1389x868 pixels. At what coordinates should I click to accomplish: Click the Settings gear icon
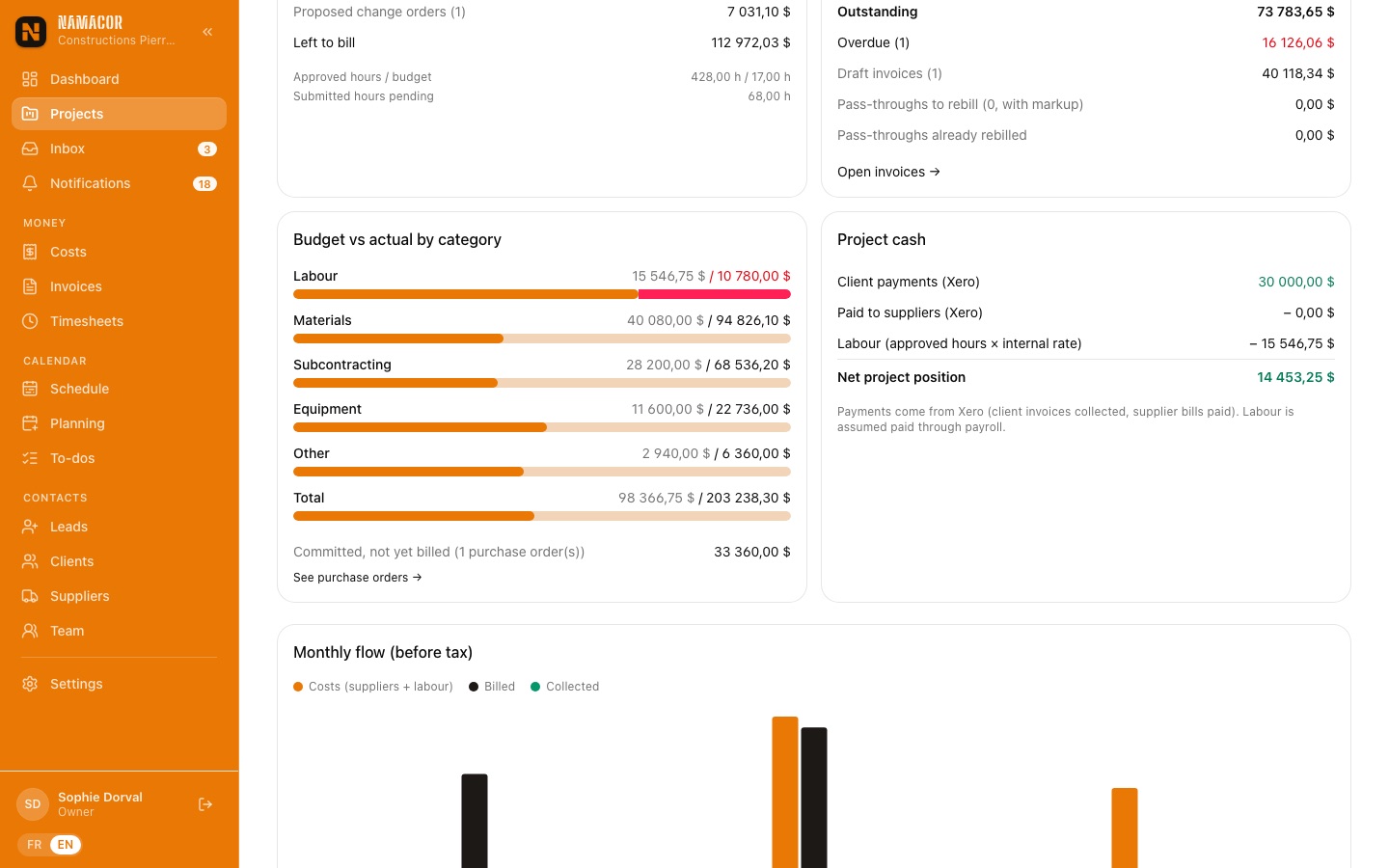pos(30,684)
